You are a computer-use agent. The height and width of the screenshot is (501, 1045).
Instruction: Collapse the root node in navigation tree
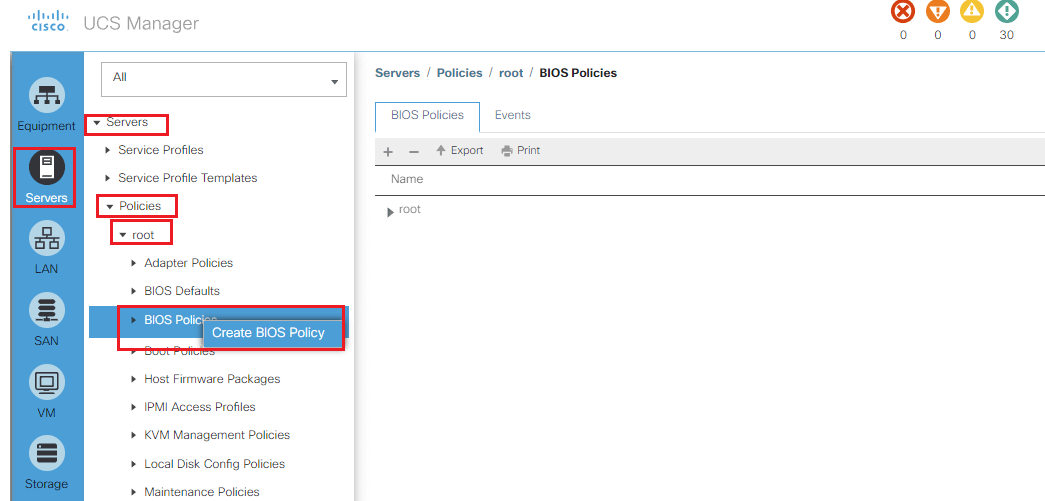pyautogui.click(x=123, y=235)
